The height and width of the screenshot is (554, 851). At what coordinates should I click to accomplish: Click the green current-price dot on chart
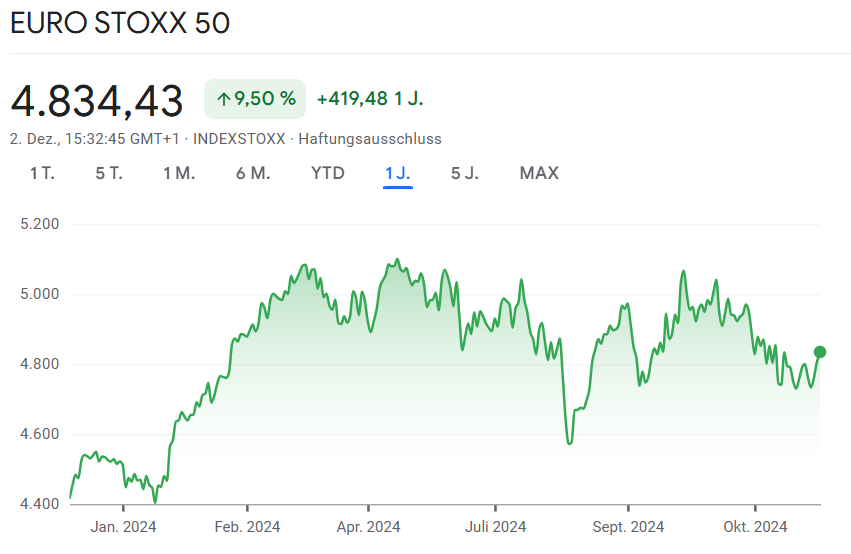820,352
